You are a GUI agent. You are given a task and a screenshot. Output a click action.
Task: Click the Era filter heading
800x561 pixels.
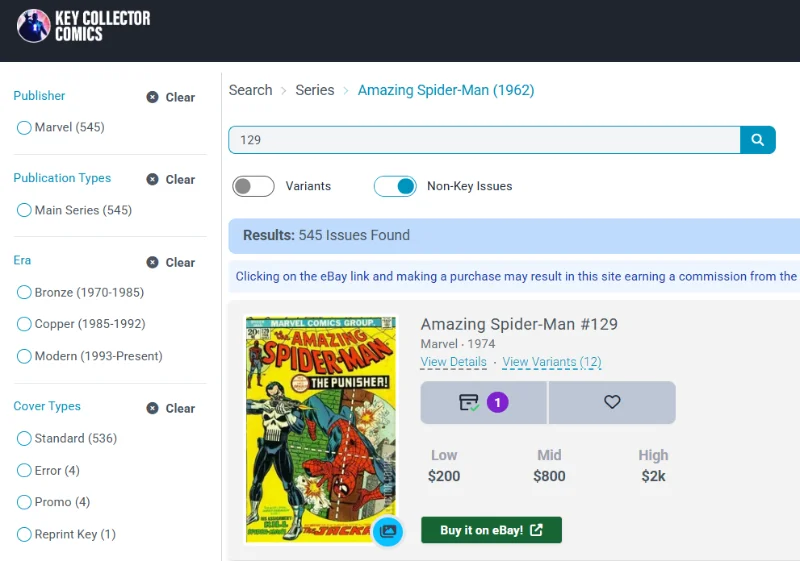(x=22, y=260)
